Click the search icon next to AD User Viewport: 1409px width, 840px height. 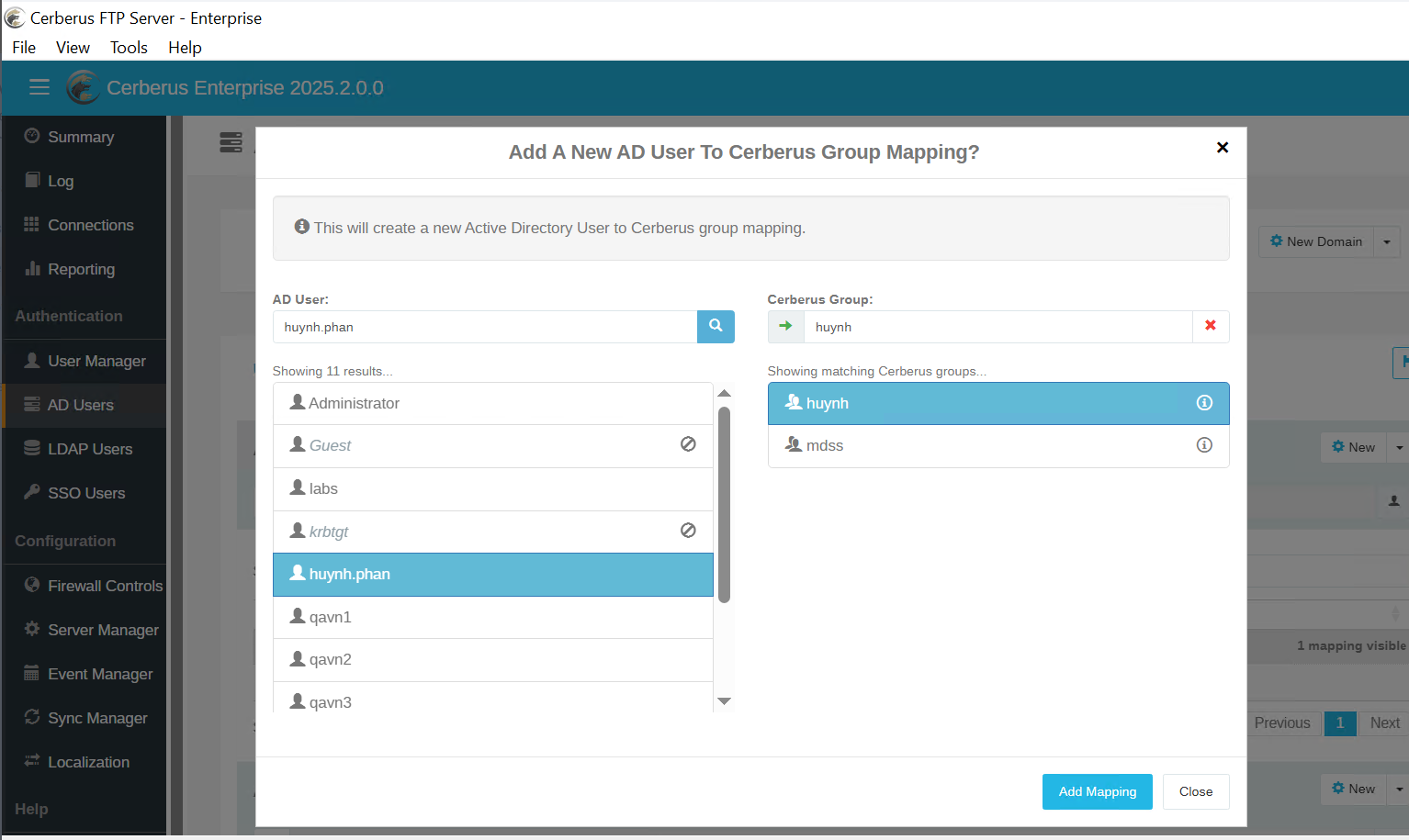pyautogui.click(x=716, y=326)
